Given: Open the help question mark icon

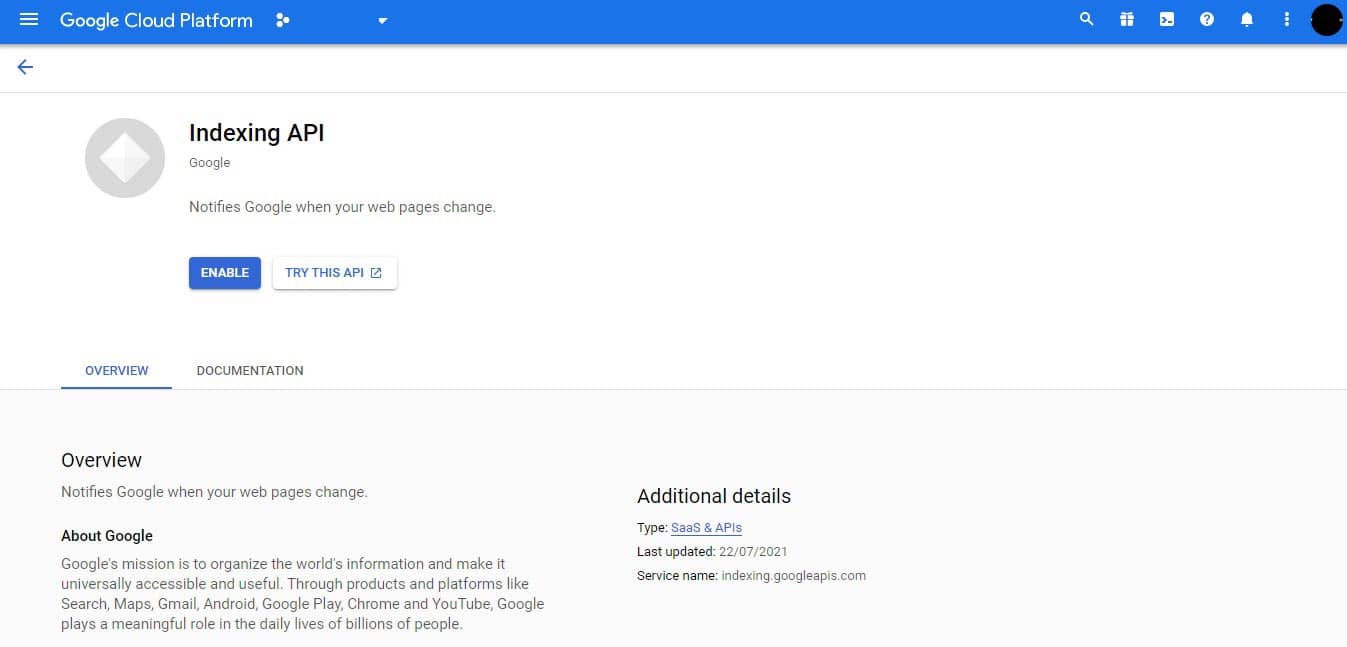Looking at the screenshot, I should (x=1207, y=19).
